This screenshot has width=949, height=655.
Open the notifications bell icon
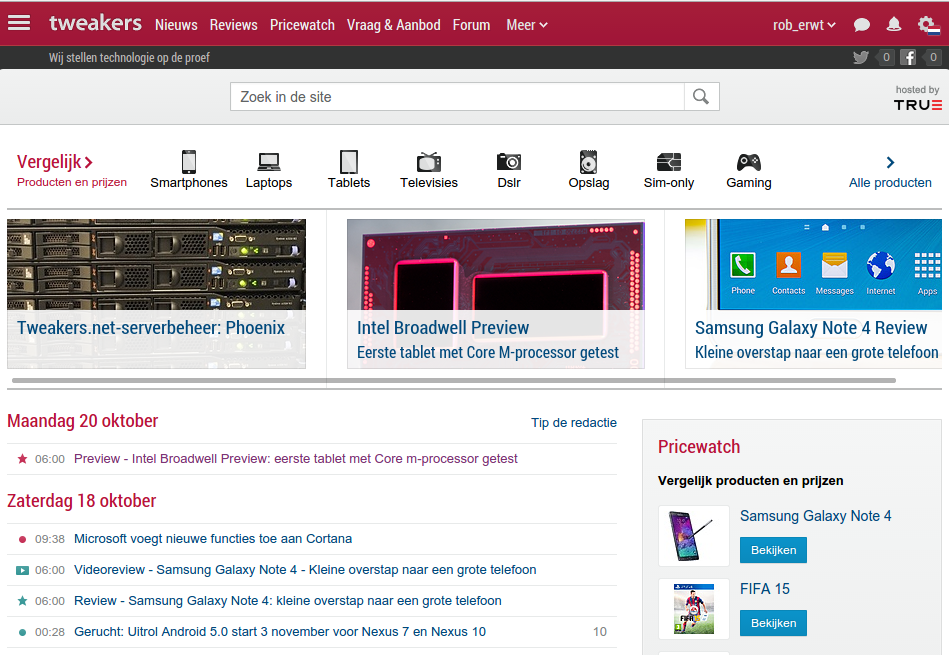pyautogui.click(x=893, y=24)
